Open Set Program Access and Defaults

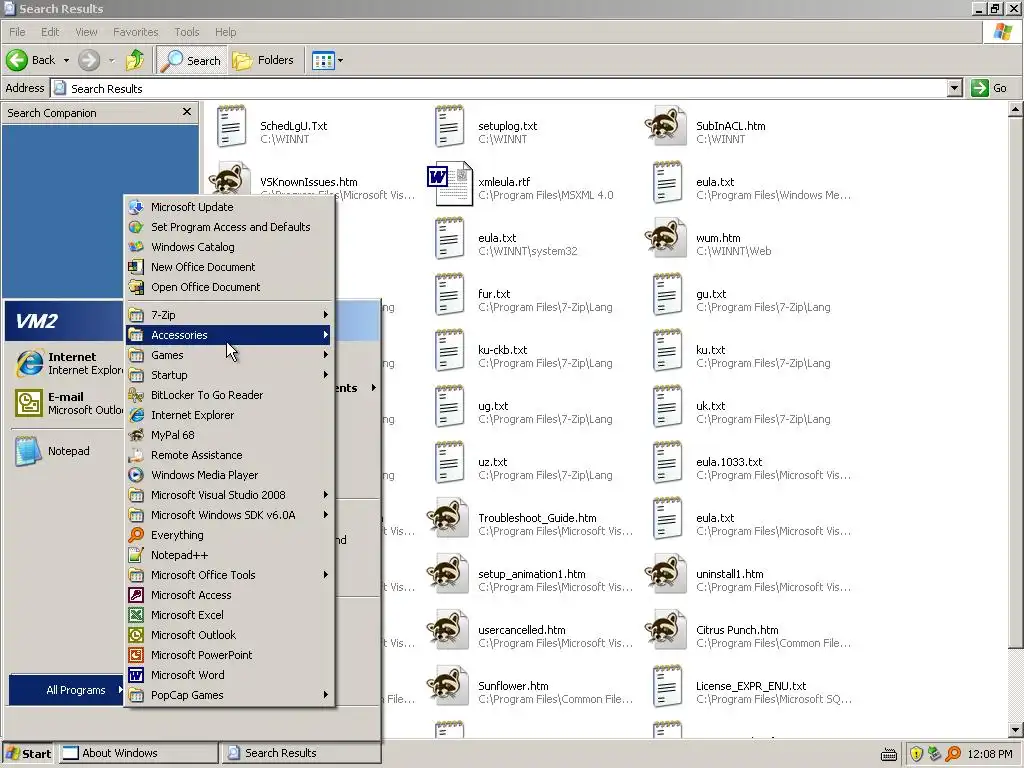(229, 227)
